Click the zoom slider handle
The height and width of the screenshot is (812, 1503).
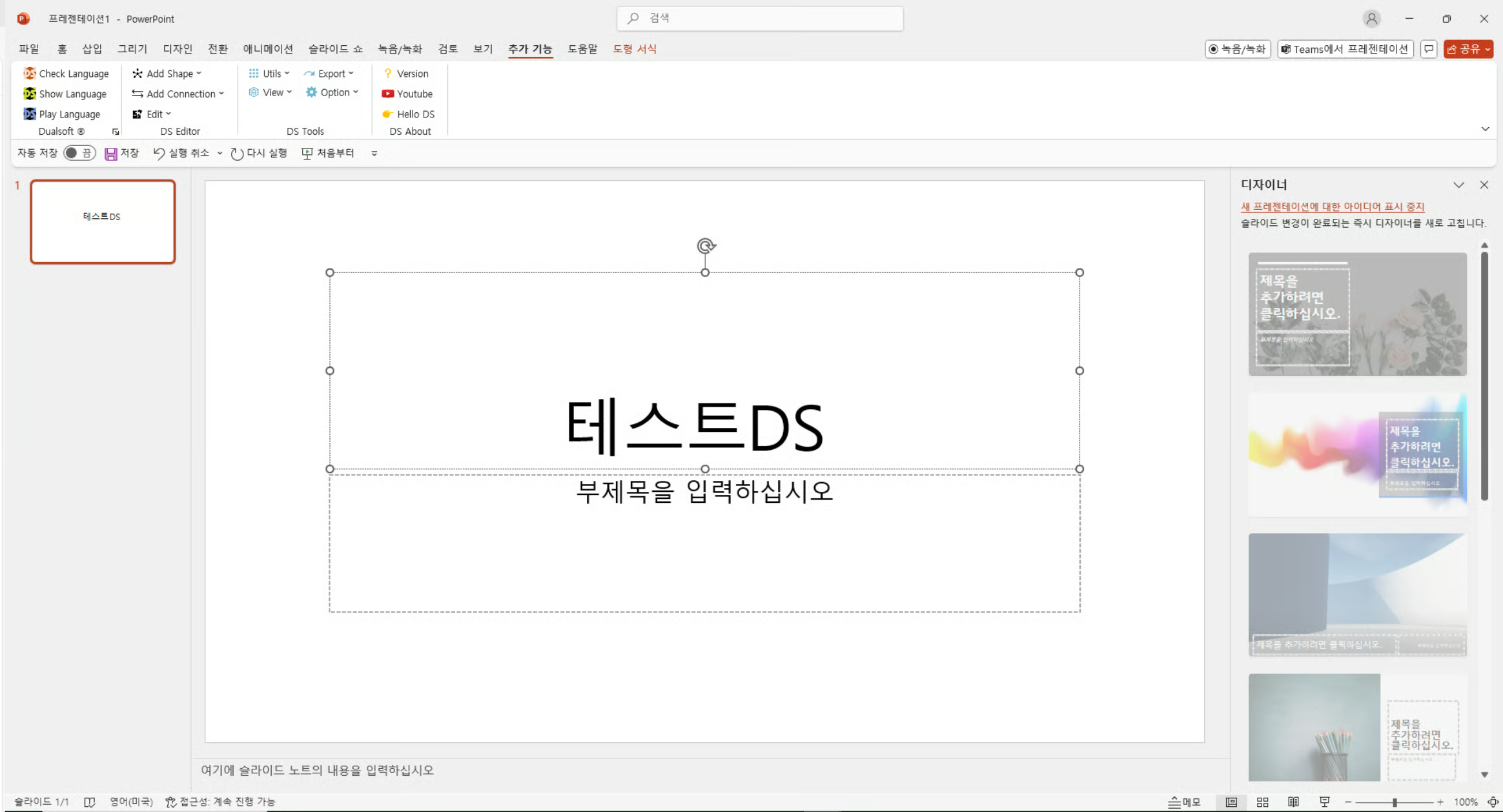(x=1395, y=802)
